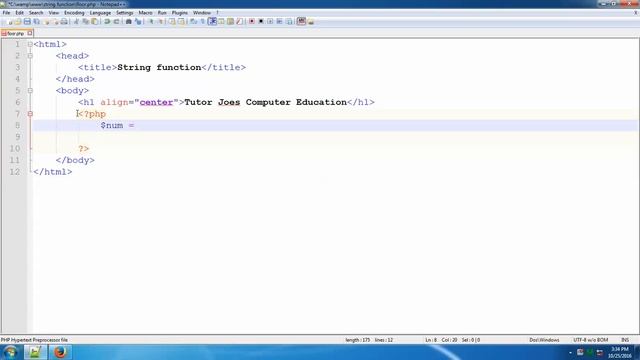Click the 'length : 175' status bar field
640x360 pixels.
[358, 340]
